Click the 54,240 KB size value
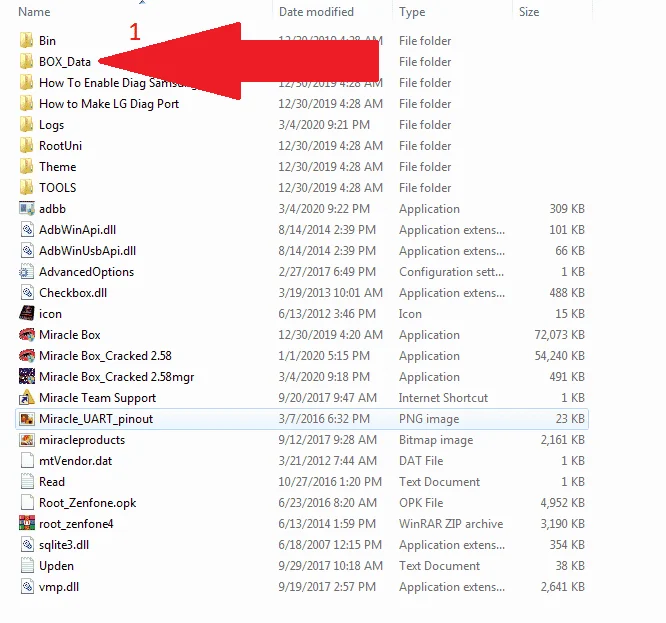The width and height of the screenshot is (666, 623). click(559, 356)
